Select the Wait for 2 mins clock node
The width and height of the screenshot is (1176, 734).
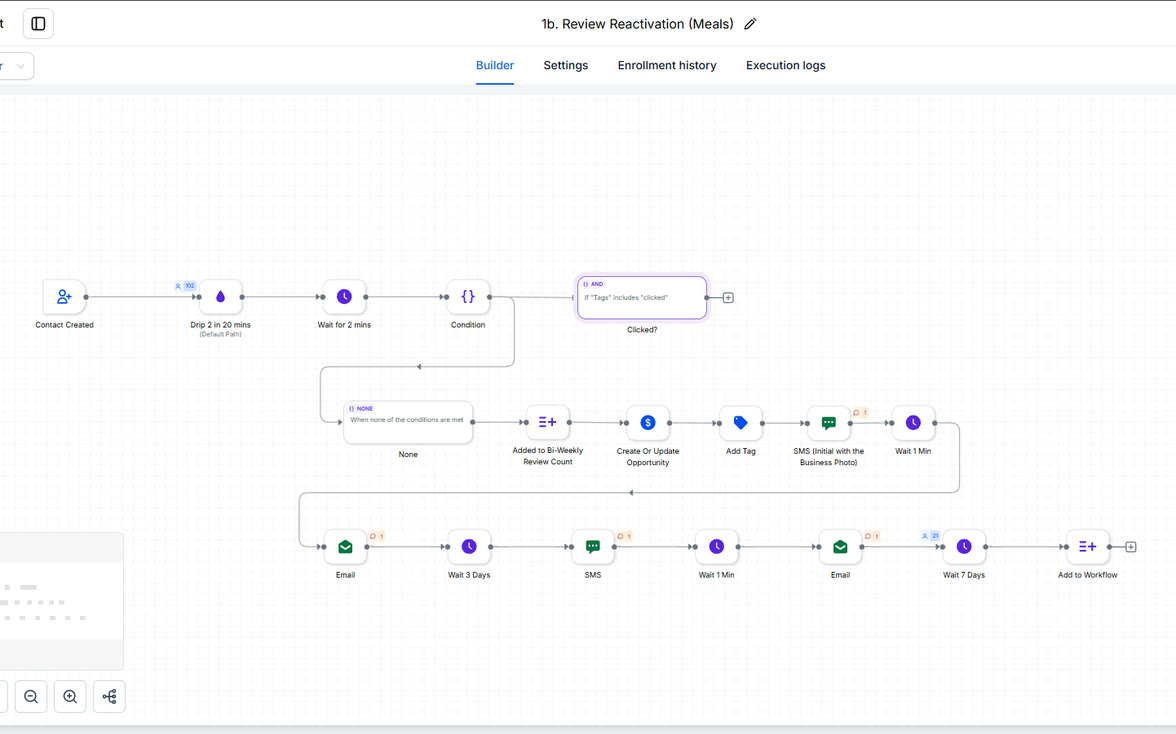point(344,297)
